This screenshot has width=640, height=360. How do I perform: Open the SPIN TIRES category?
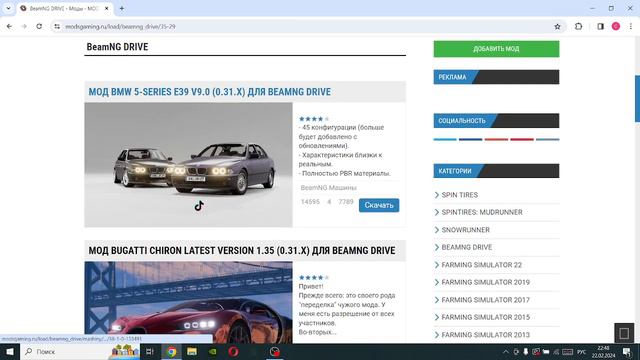pos(460,195)
